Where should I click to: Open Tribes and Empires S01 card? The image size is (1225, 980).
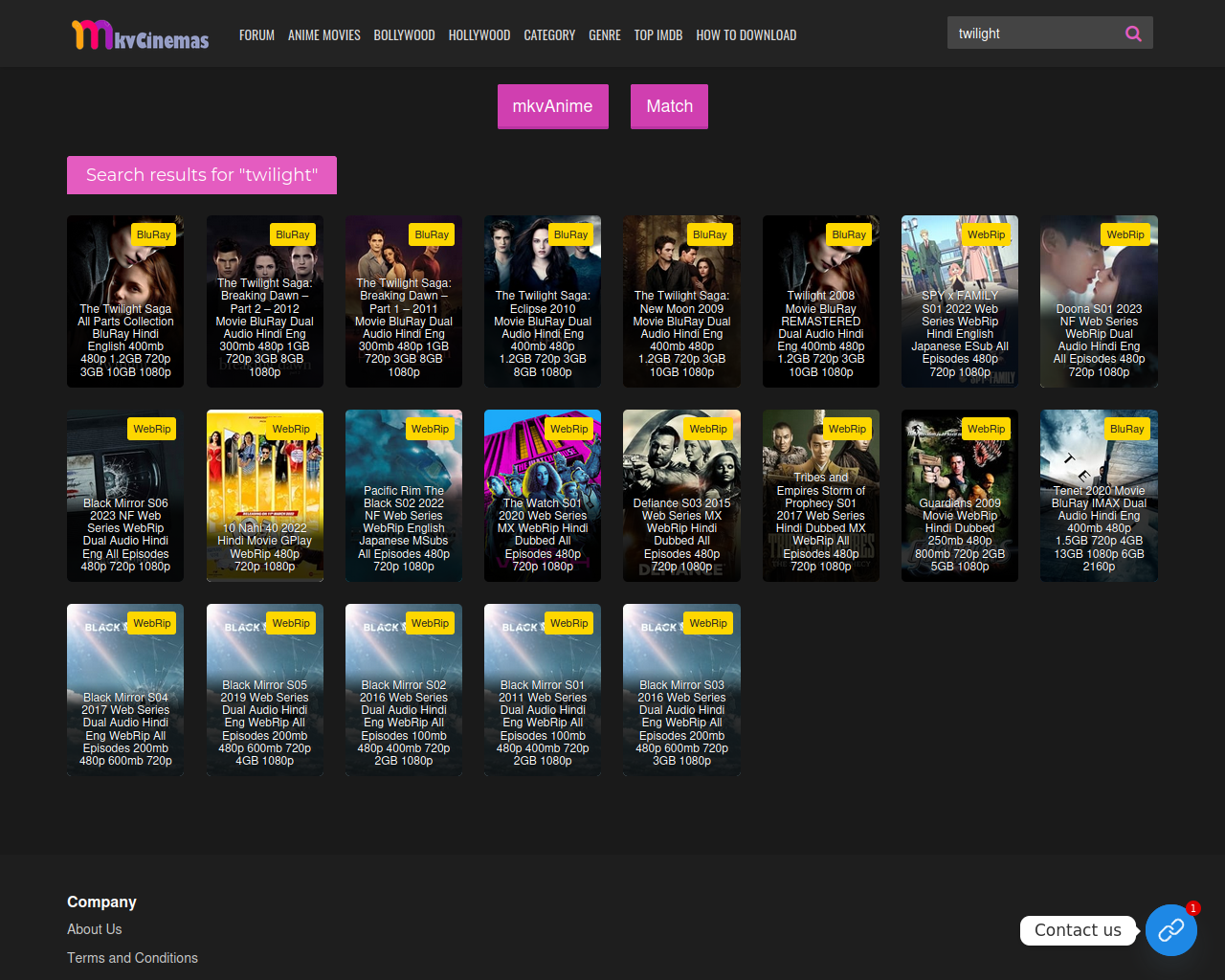821,496
